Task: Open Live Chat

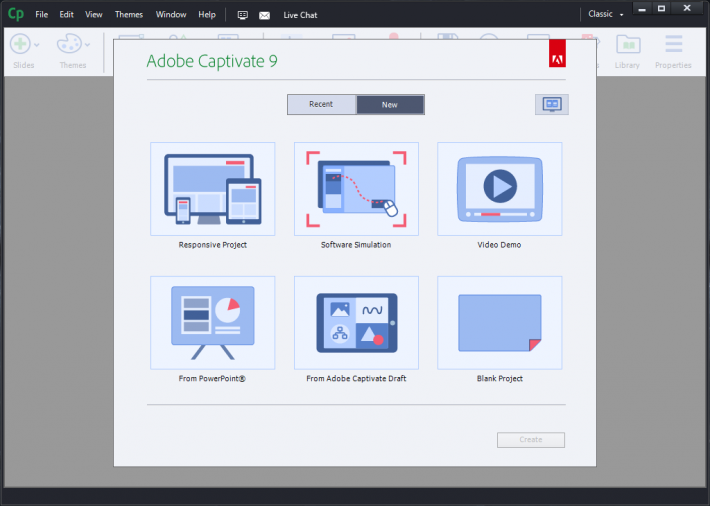Action: click(x=300, y=15)
